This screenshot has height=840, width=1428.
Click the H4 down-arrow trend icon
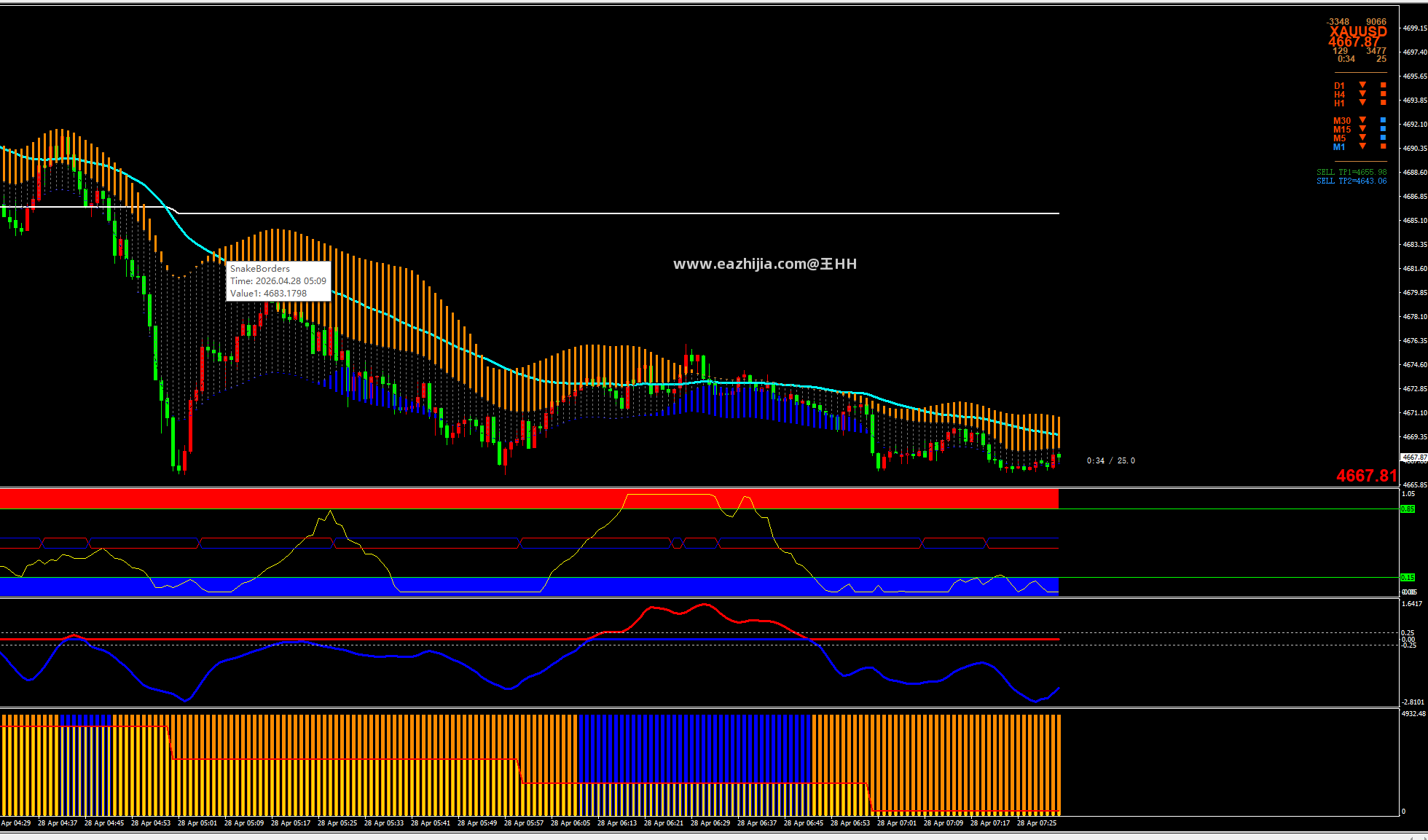[1362, 94]
